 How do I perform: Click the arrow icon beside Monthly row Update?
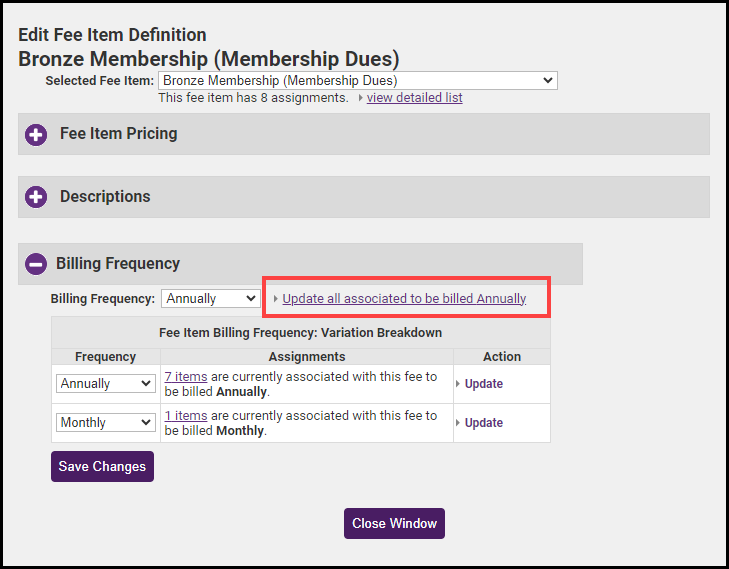tap(458, 423)
